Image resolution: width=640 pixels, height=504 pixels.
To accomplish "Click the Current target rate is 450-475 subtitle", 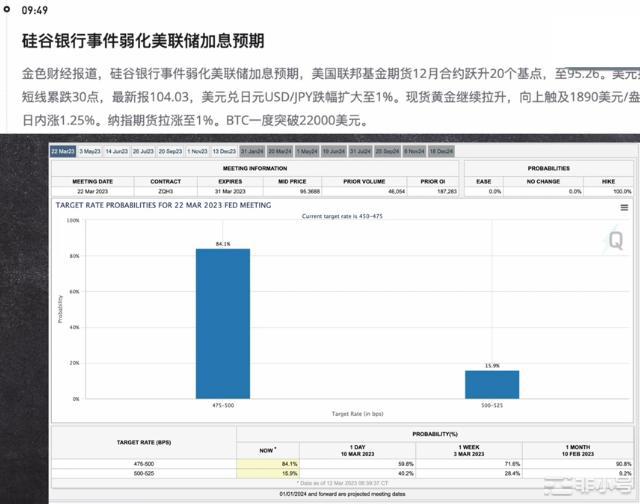I will [x=342, y=216].
